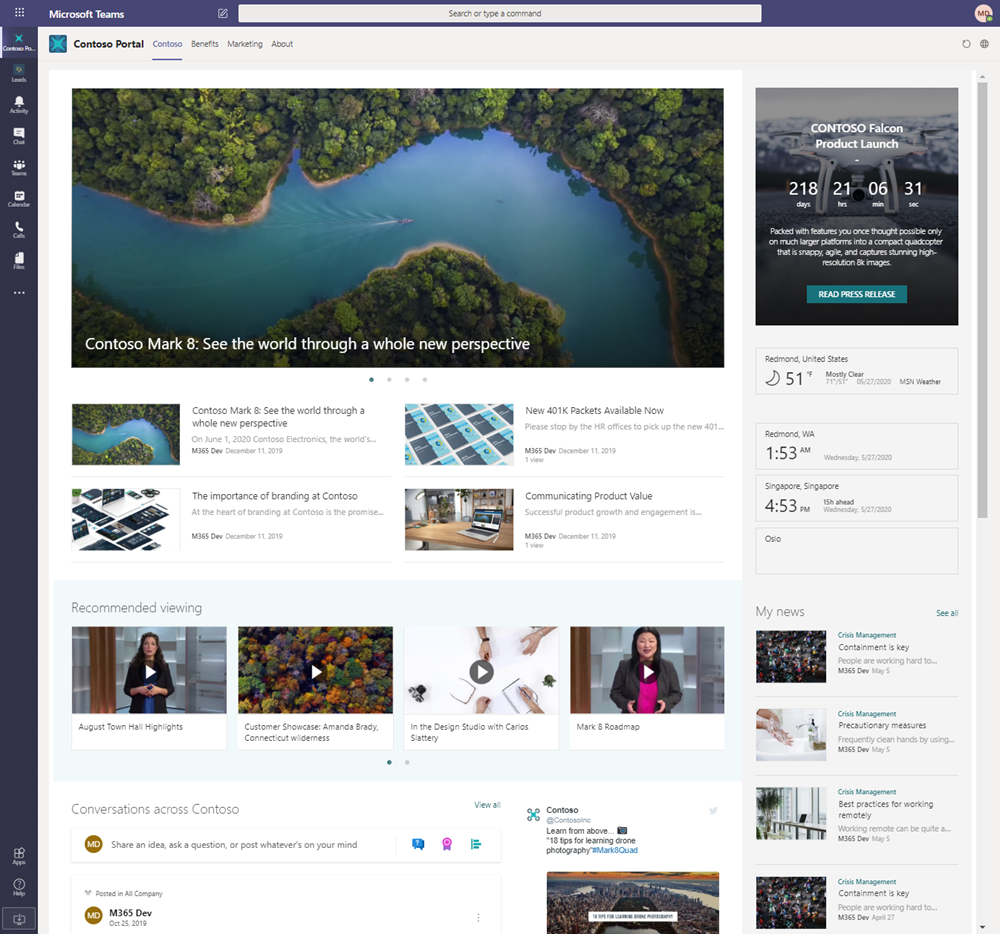
Task: Switch to the Contoso tab
Action: tap(167, 44)
